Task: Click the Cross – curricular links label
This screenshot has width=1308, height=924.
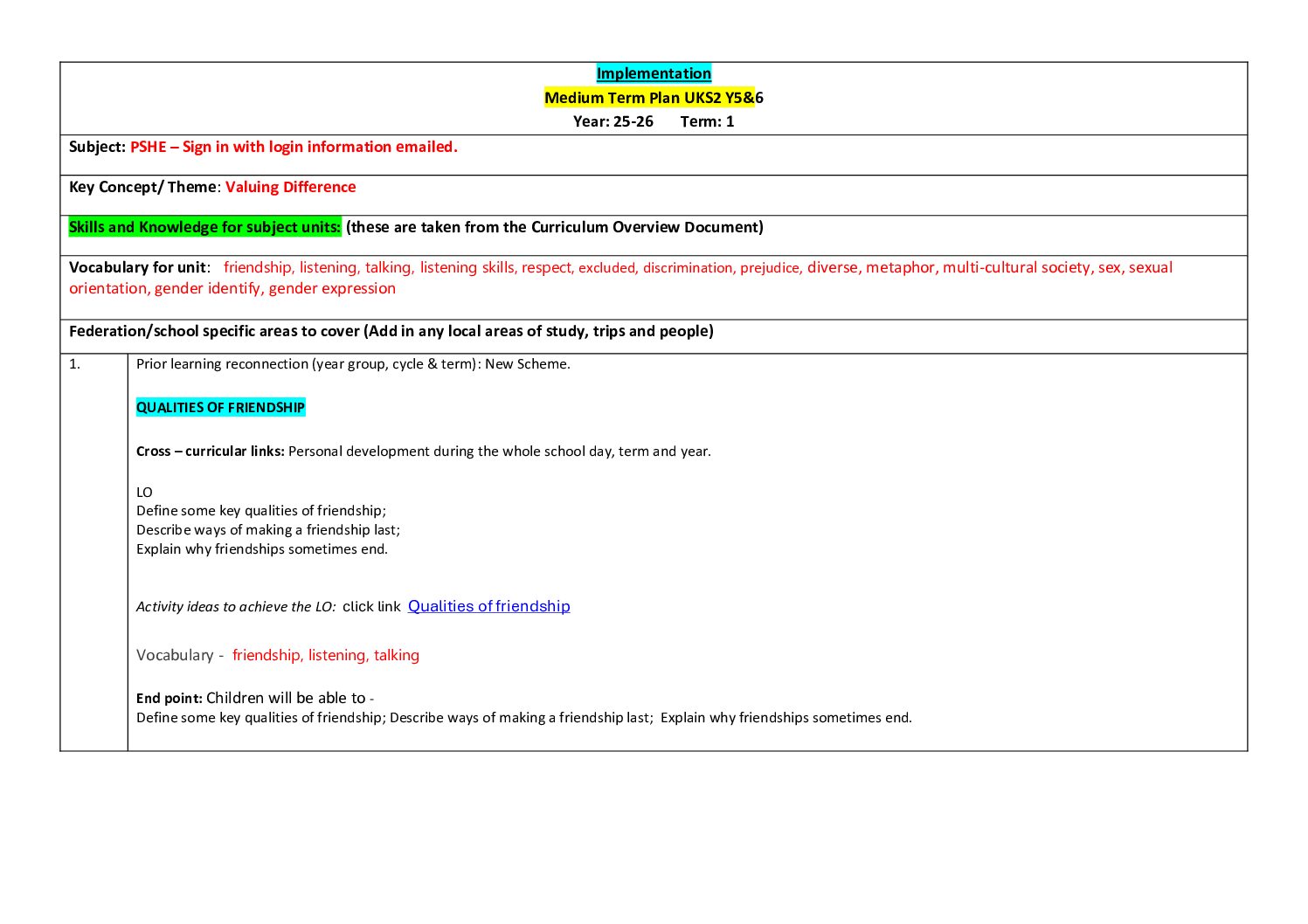Action: (x=210, y=452)
